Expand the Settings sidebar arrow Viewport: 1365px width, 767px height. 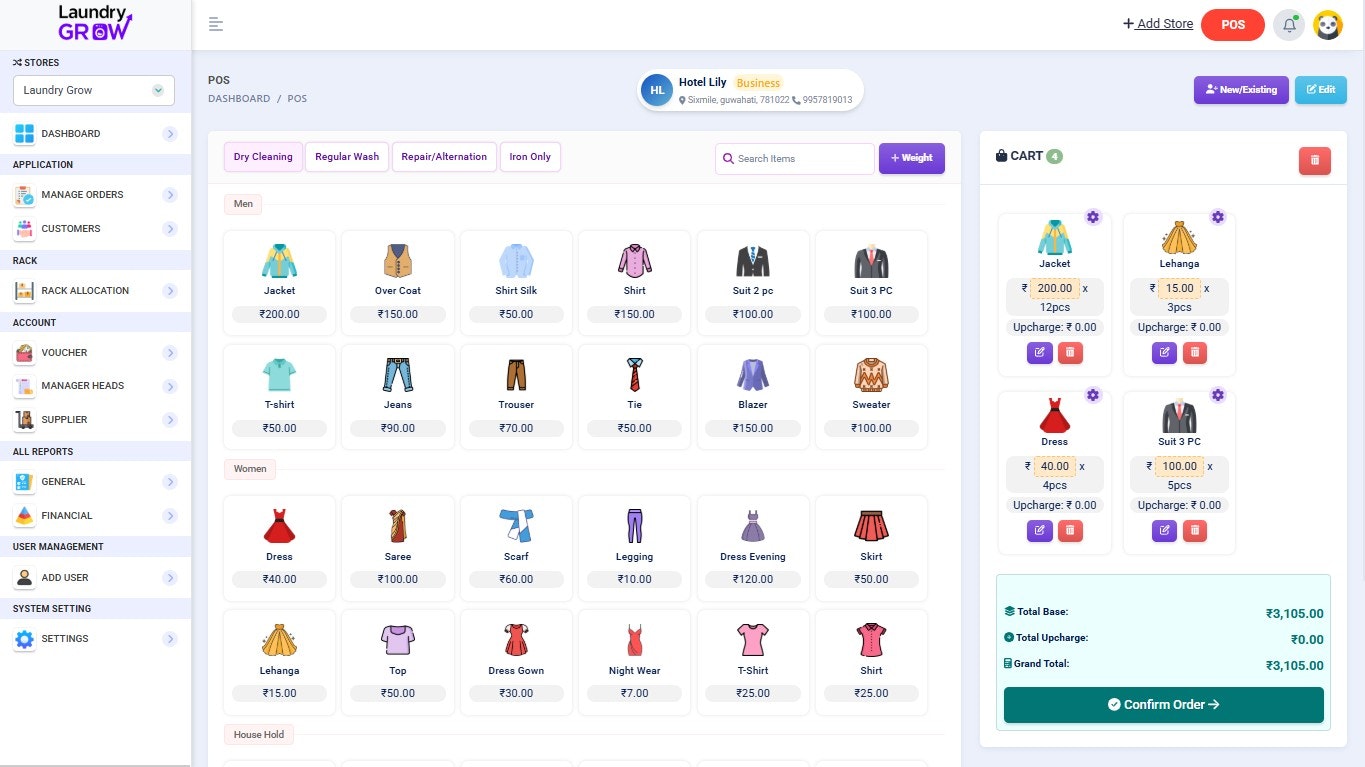pyautogui.click(x=170, y=639)
